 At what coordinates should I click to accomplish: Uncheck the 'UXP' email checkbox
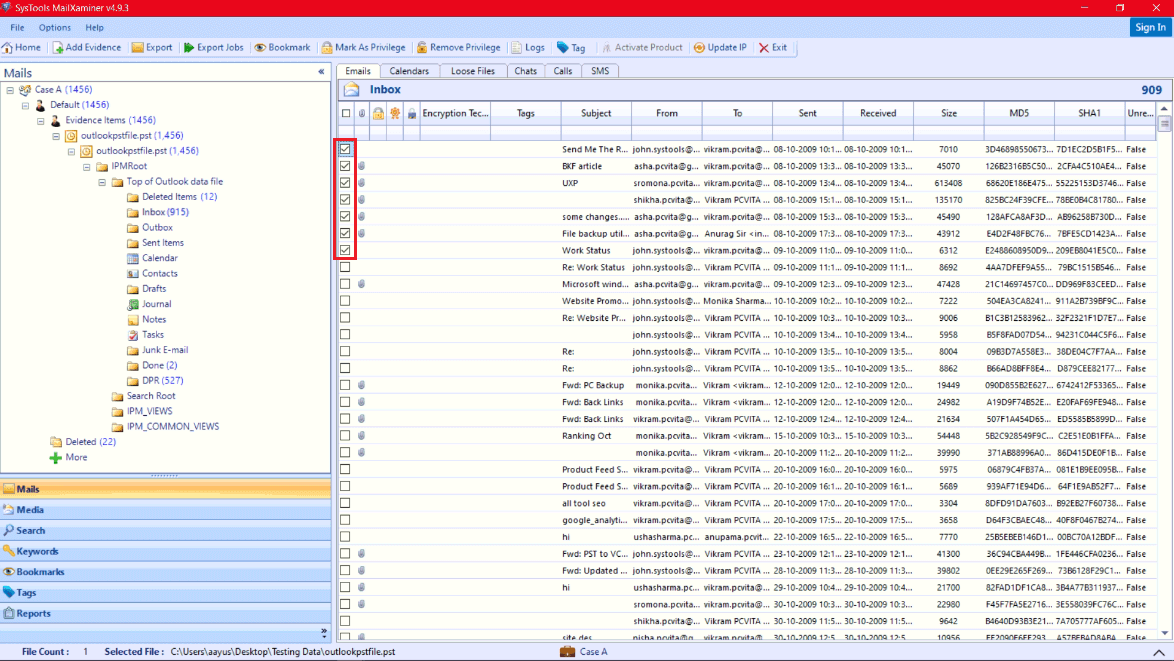tap(345, 183)
